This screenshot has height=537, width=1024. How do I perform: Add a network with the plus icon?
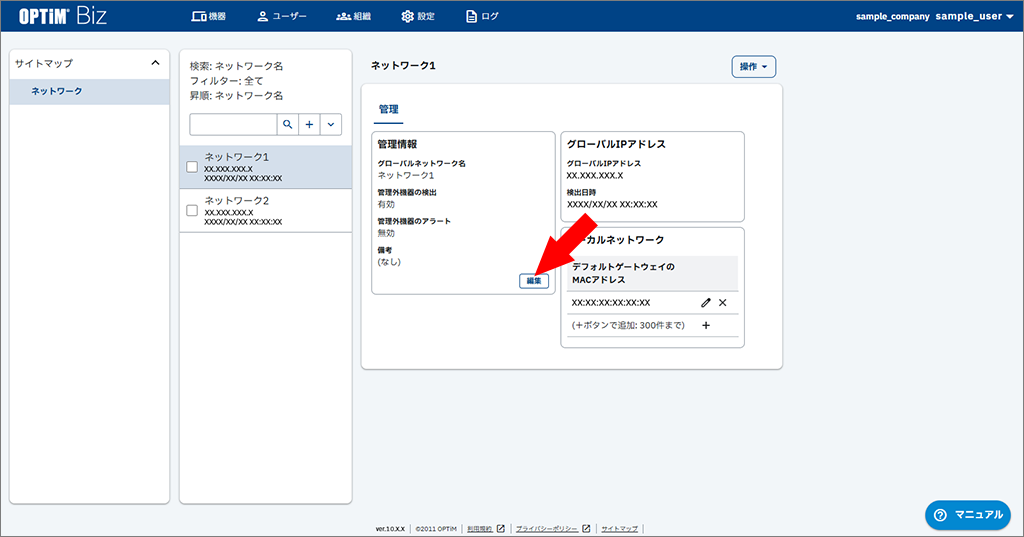[310, 124]
